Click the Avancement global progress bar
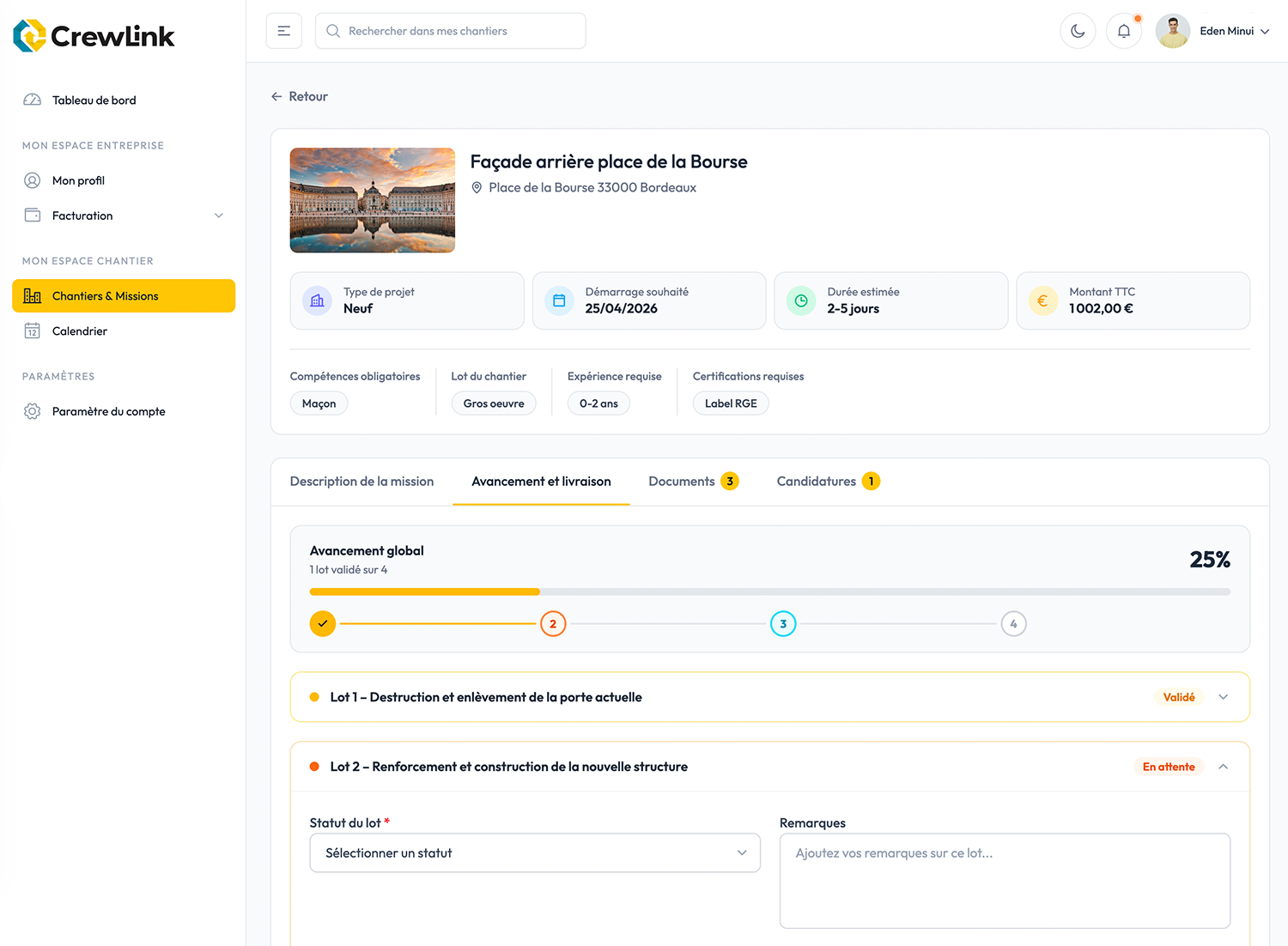Image resolution: width=1288 pixels, height=946 pixels. point(770,591)
